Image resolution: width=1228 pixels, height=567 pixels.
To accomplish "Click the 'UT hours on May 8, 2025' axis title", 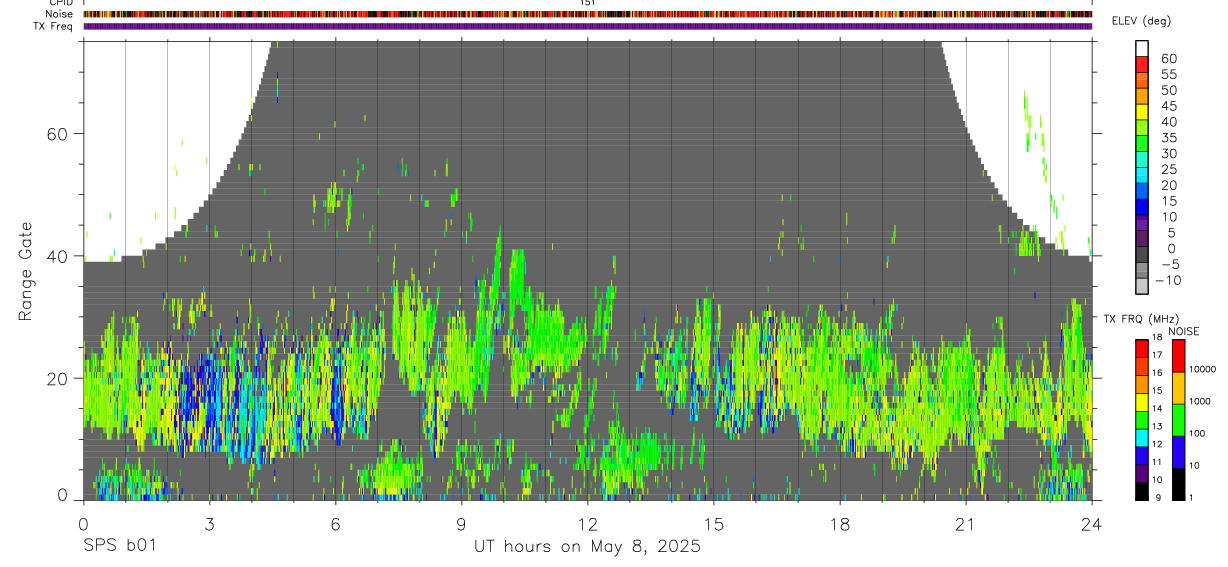I will tap(587, 547).
